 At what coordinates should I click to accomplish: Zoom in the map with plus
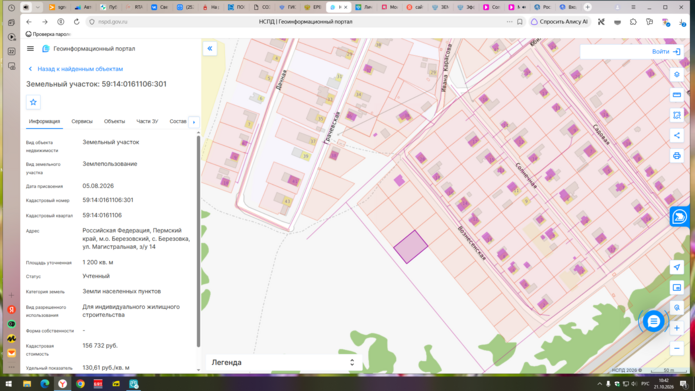(x=676, y=328)
